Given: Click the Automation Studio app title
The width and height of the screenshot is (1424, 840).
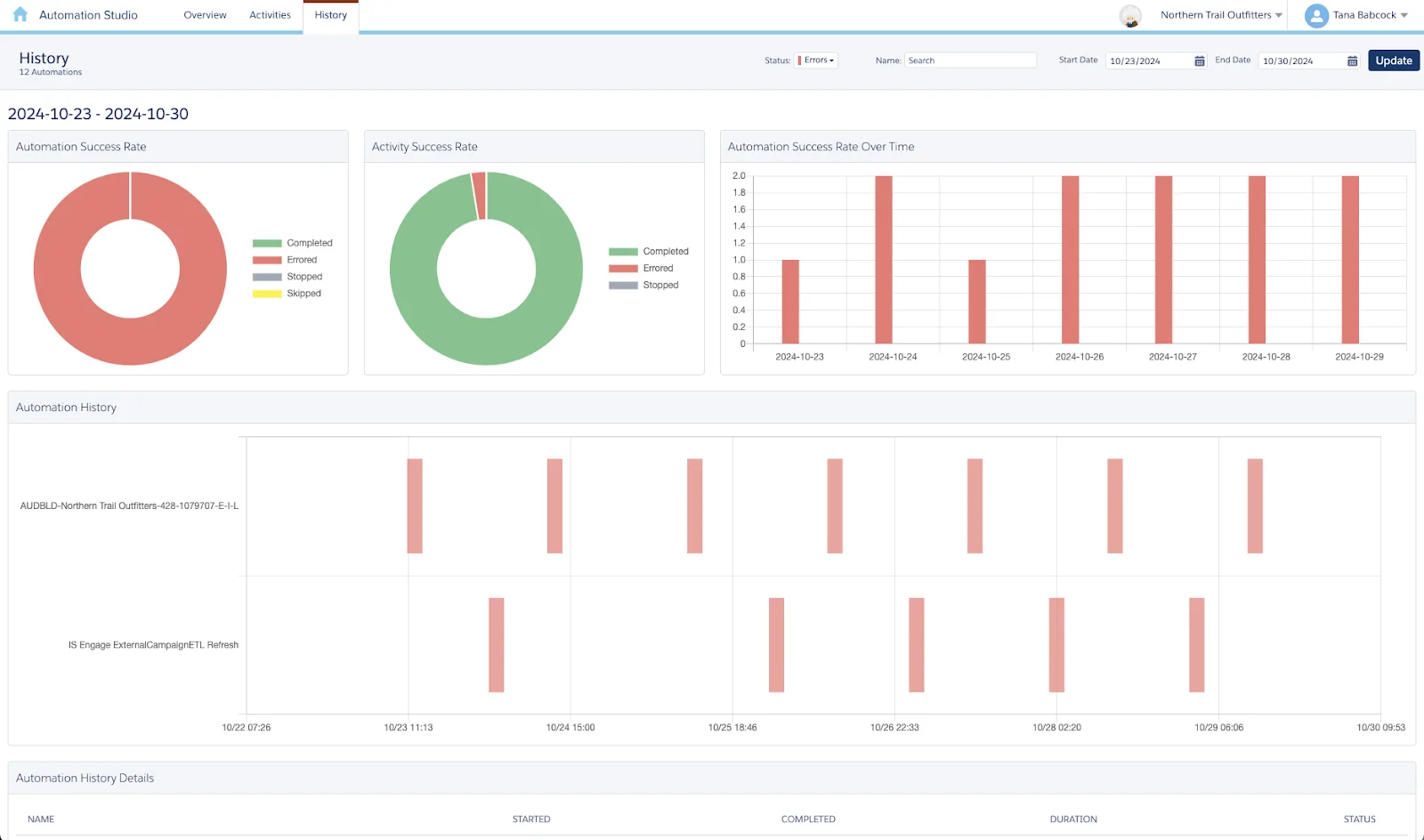Looking at the screenshot, I should tap(88, 15).
